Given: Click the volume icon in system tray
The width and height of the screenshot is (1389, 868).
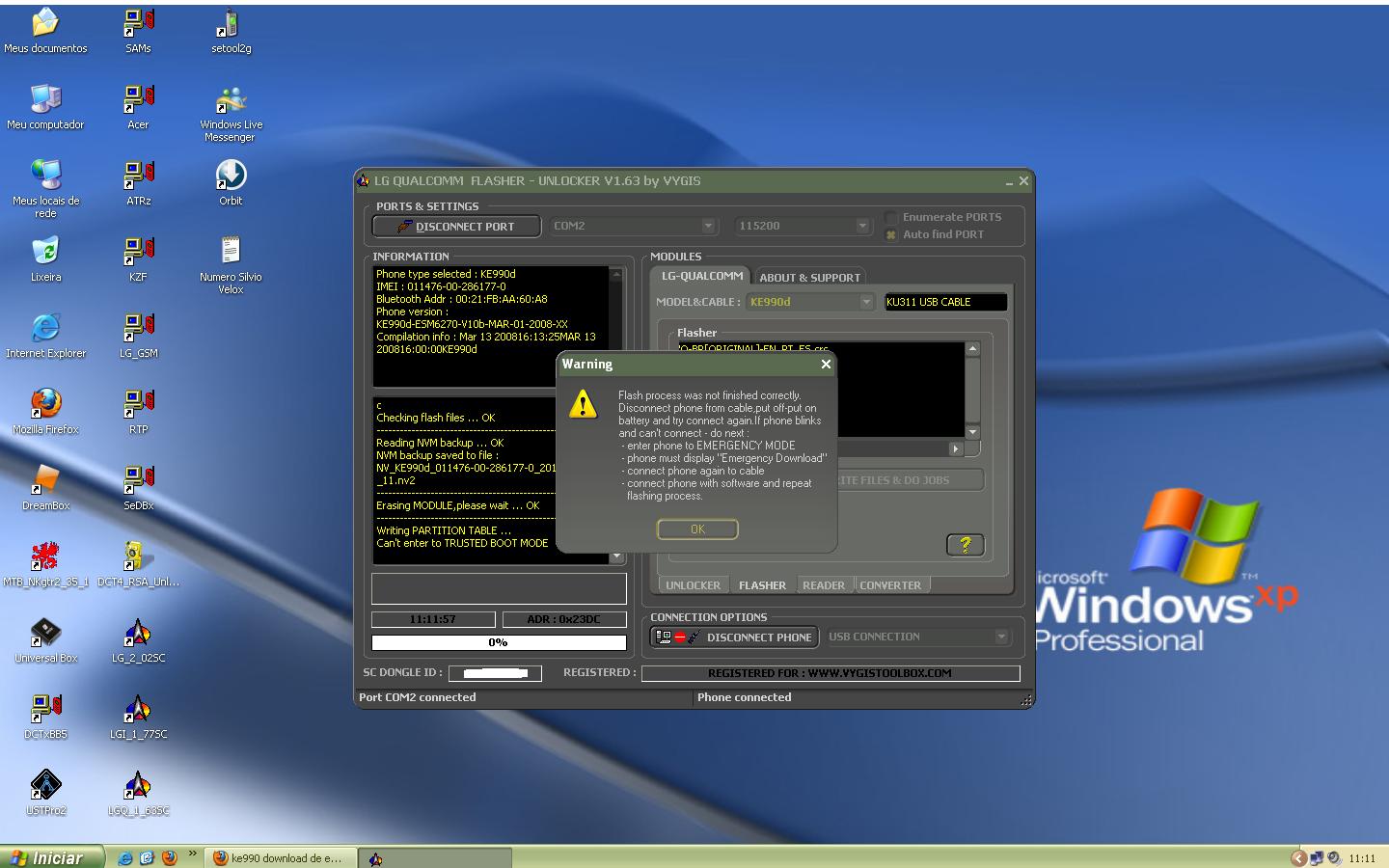Looking at the screenshot, I should click(1334, 857).
